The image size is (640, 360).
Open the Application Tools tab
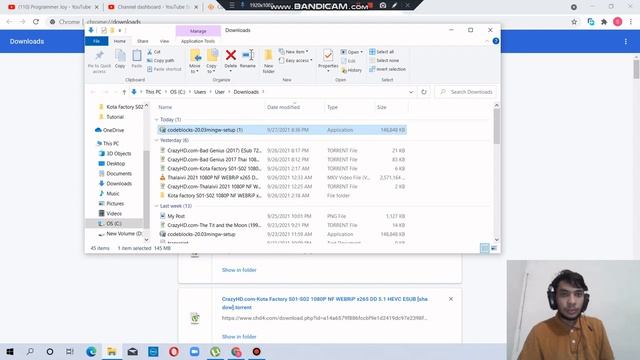coord(198,41)
